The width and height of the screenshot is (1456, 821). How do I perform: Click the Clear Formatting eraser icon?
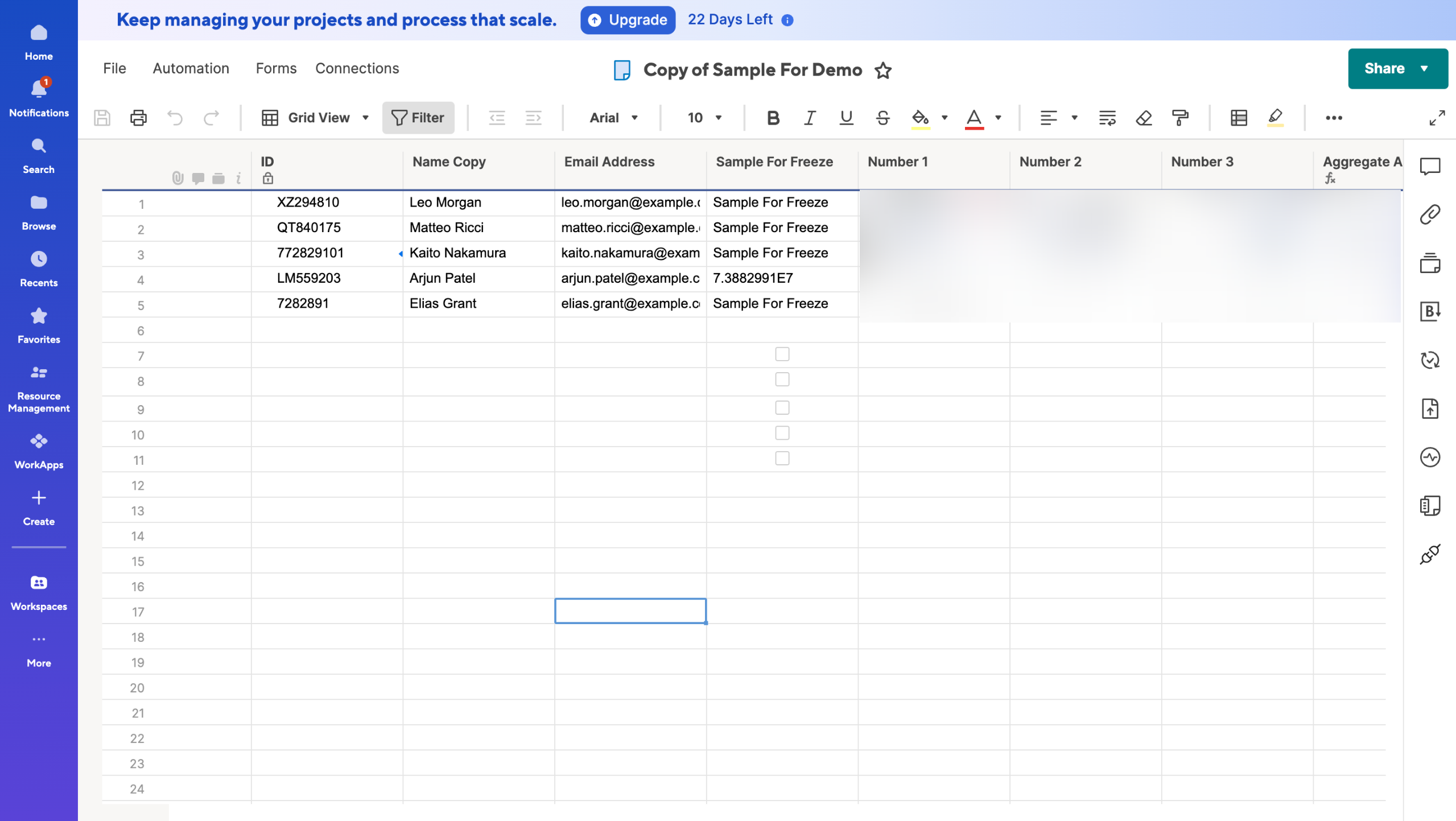pyautogui.click(x=1144, y=118)
